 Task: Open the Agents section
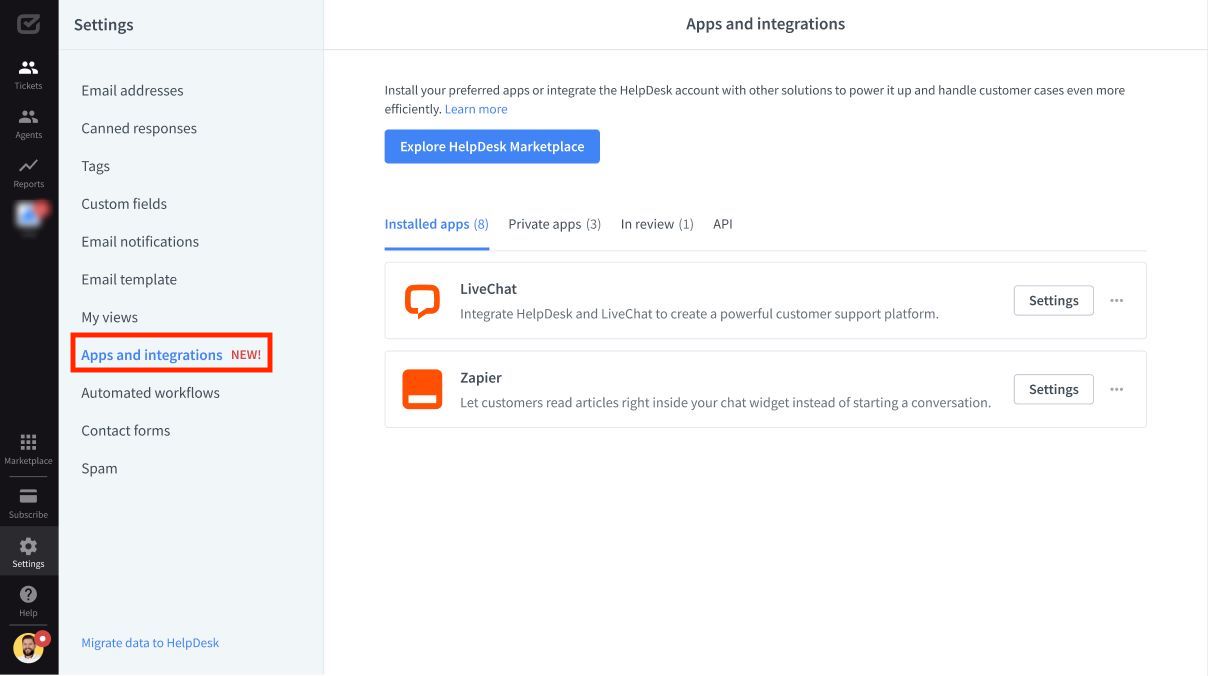[x=28, y=123]
